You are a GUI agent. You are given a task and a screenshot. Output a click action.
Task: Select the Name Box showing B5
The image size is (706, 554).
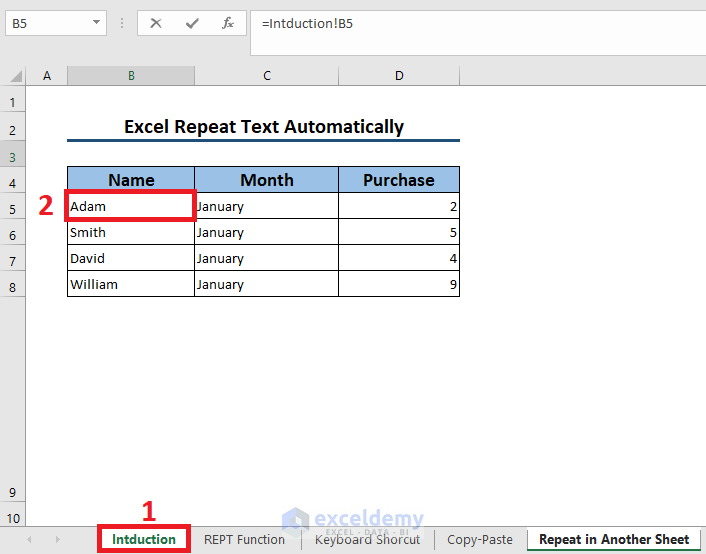56,23
